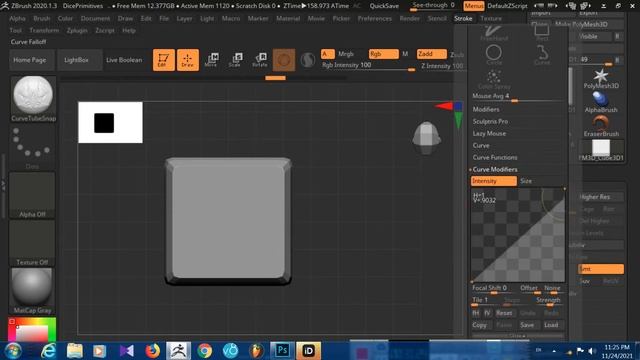Toggle the Zadd mode

432,54
